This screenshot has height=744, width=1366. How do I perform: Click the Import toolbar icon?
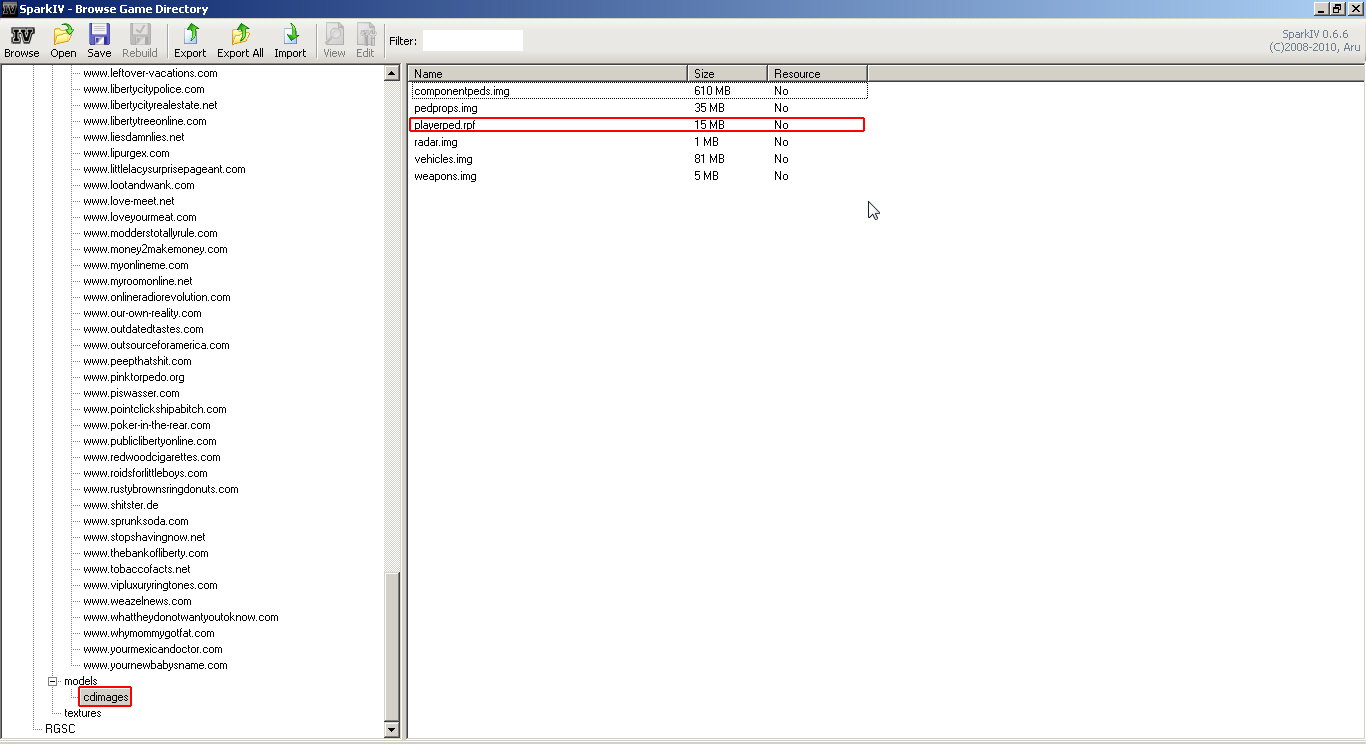point(290,42)
